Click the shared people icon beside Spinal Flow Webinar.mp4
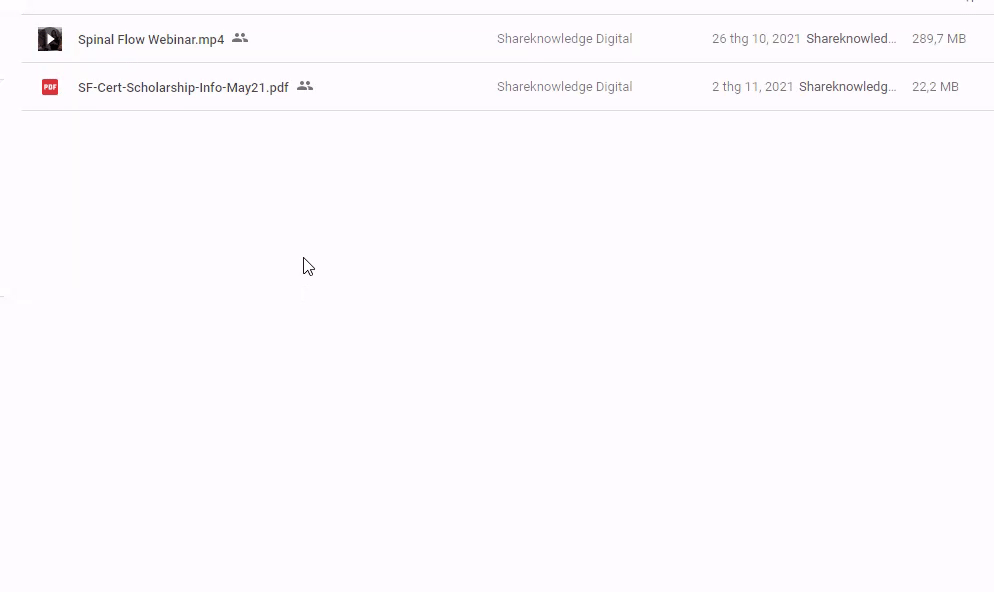 tap(240, 38)
